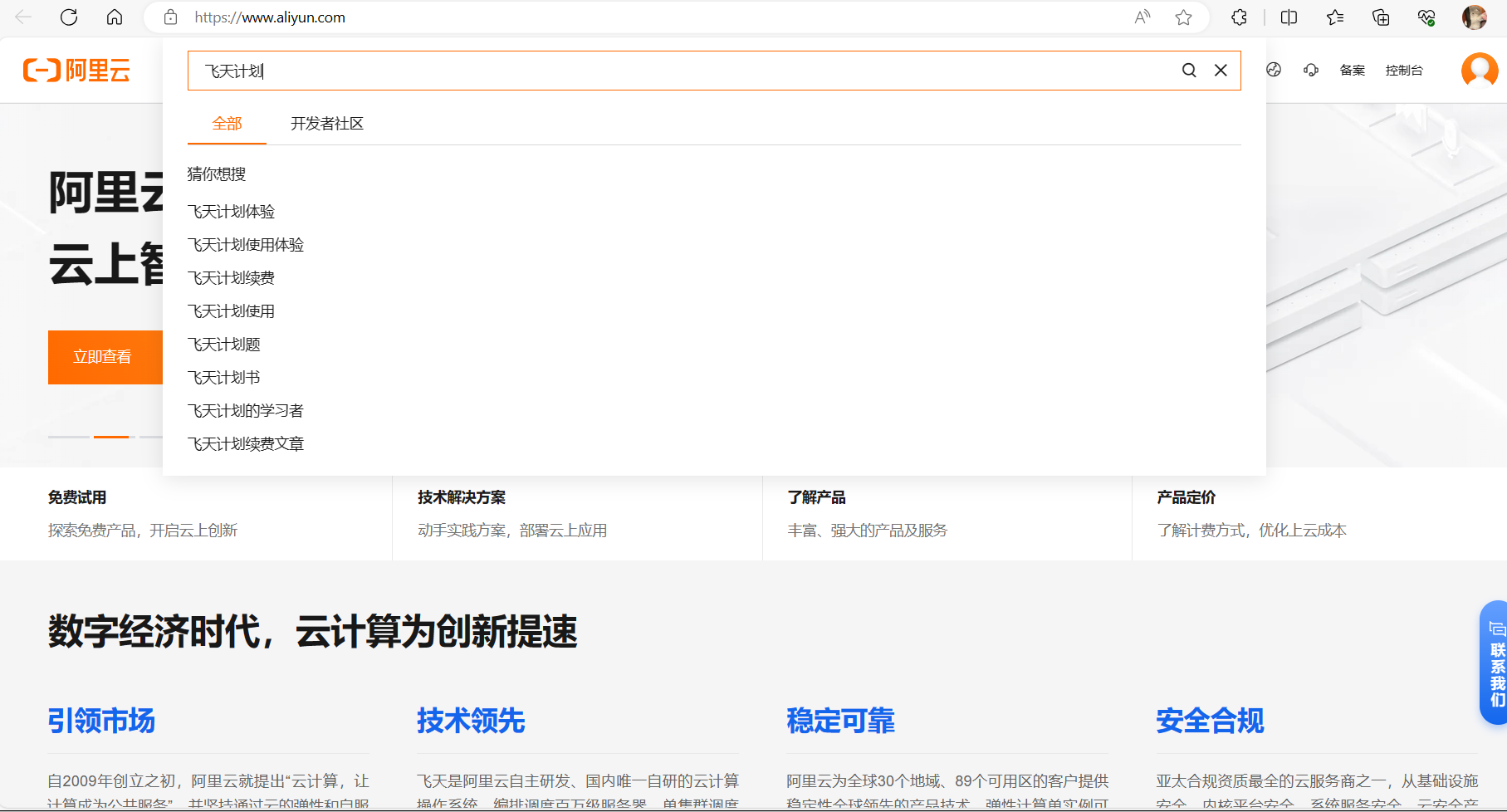Viewport: 1507px width, 812px height.
Task: Open browser essentials heart icon
Action: (1426, 17)
